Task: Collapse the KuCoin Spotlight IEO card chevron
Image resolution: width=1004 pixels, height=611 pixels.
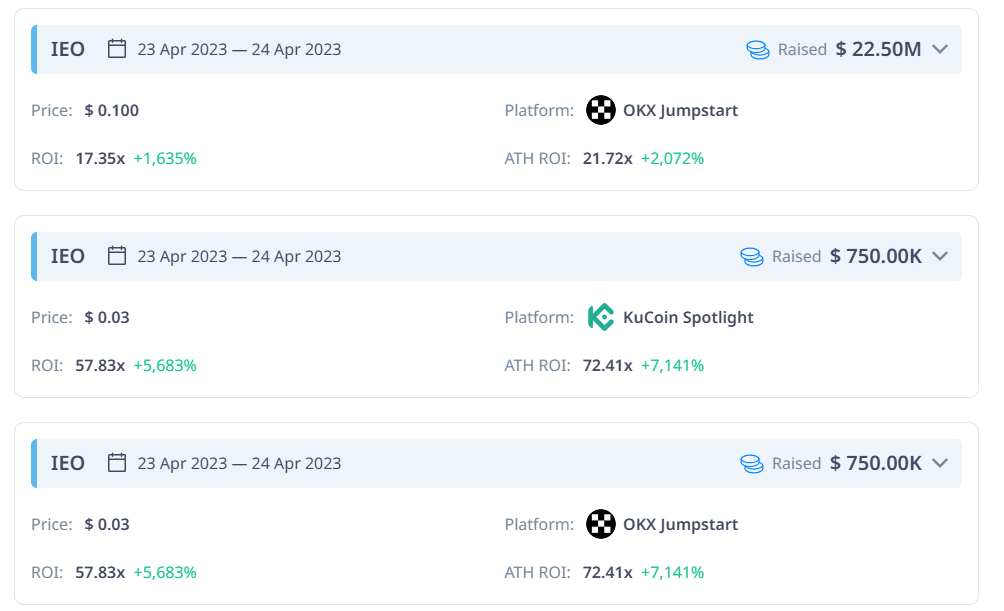Action: (x=939, y=256)
